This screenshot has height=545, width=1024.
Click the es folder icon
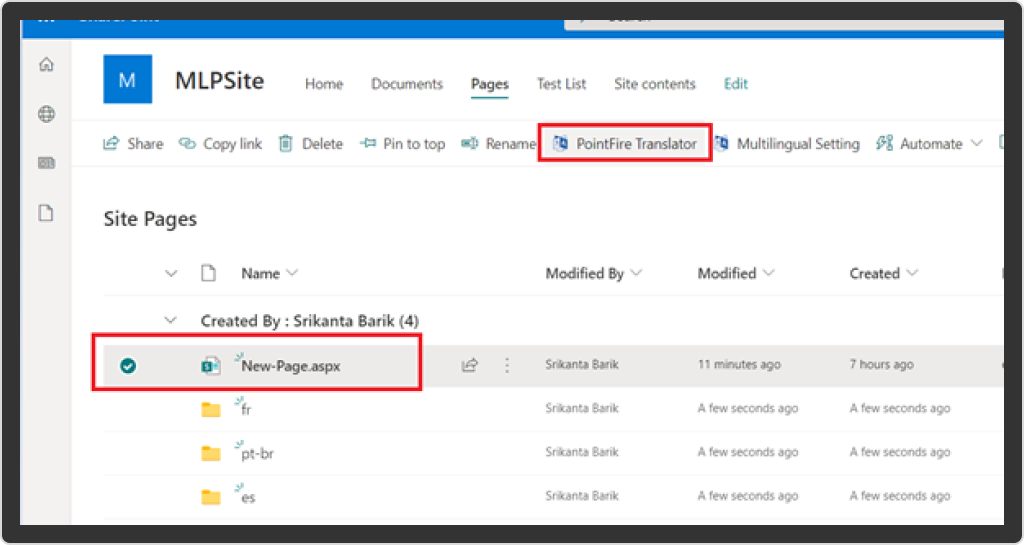(x=210, y=497)
